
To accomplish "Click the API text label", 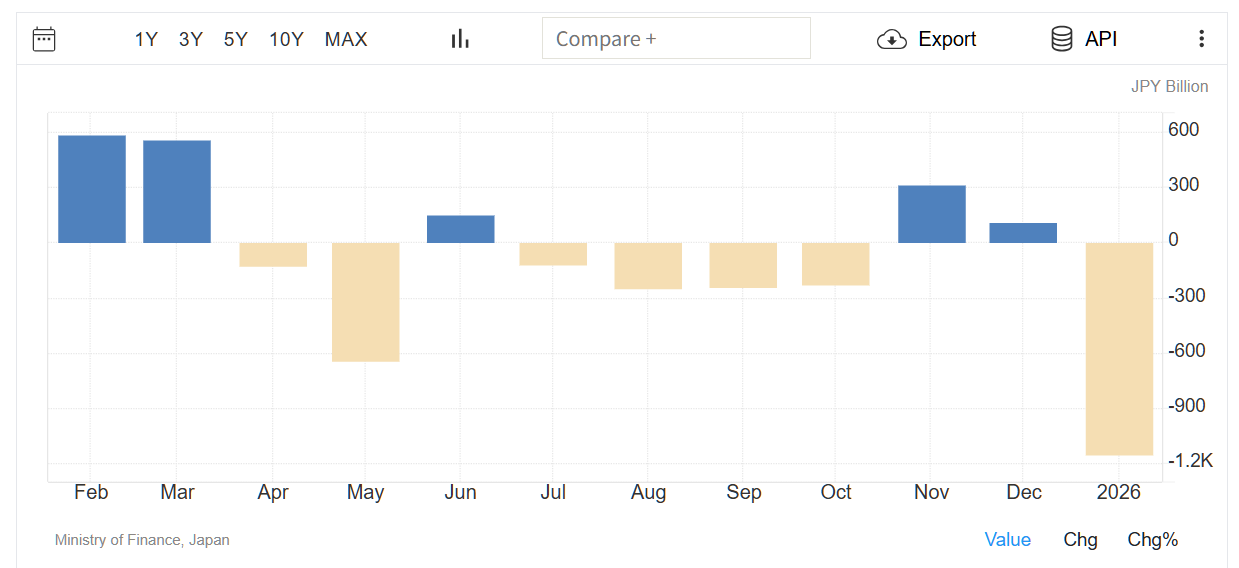I will [x=1101, y=39].
